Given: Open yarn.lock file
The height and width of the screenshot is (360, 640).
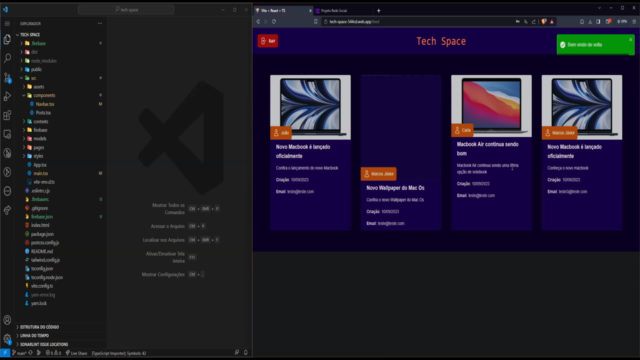Looking at the screenshot, I should pos(39,303).
